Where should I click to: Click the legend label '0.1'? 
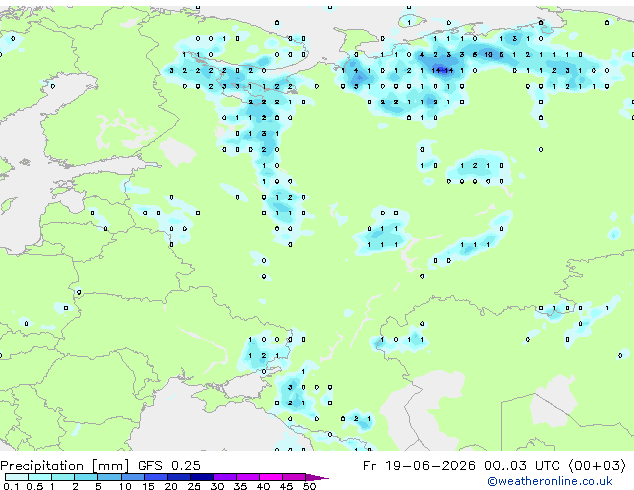(11, 486)
